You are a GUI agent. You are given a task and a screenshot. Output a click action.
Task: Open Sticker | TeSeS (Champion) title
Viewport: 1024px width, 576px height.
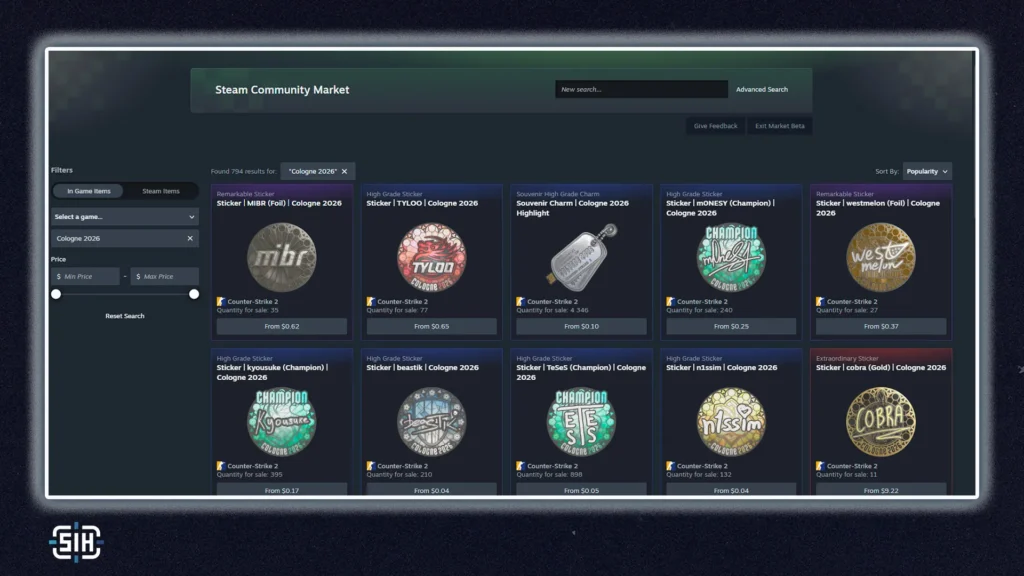point(581,372)
